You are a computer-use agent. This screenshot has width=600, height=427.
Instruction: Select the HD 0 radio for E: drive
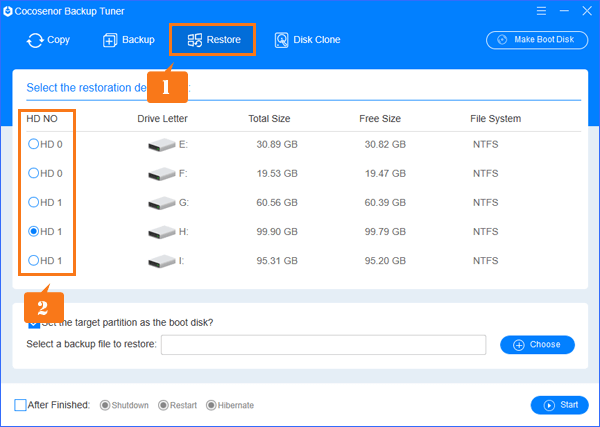34,144
